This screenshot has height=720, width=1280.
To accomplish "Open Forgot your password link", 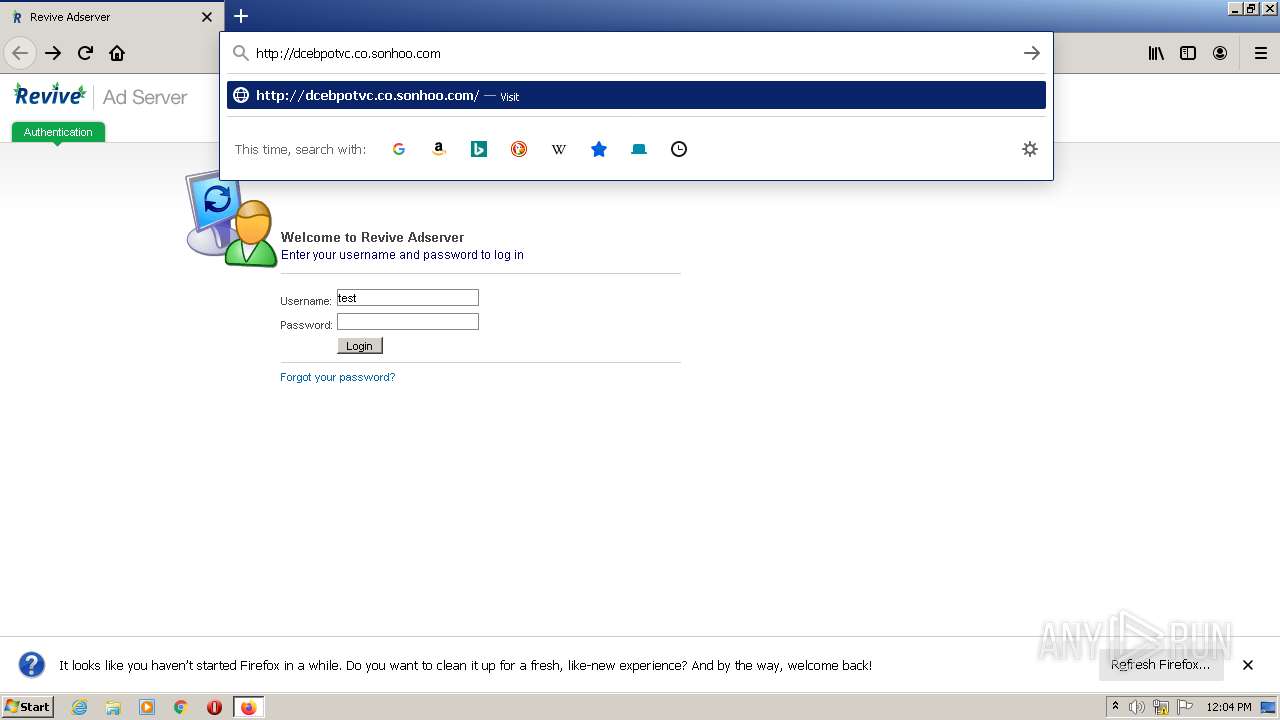I will [x=338, y=377].
